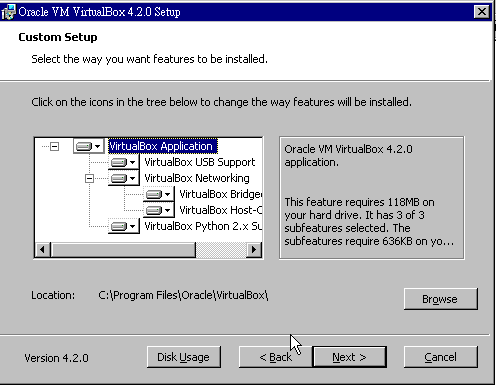Click the VirtualBox installer title bar icon
The width and height of the screenshot is (496, 386).
tap(8, 12)
